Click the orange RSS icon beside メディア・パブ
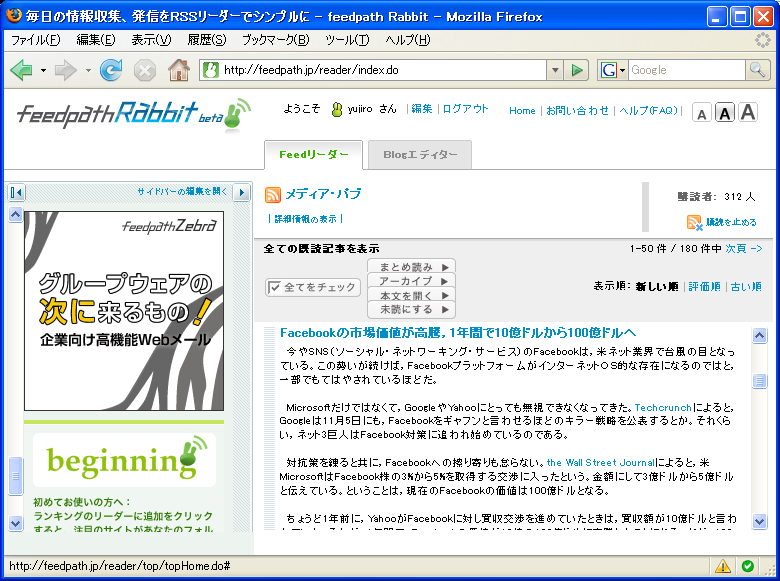The image size is (780, 581). 273,194
